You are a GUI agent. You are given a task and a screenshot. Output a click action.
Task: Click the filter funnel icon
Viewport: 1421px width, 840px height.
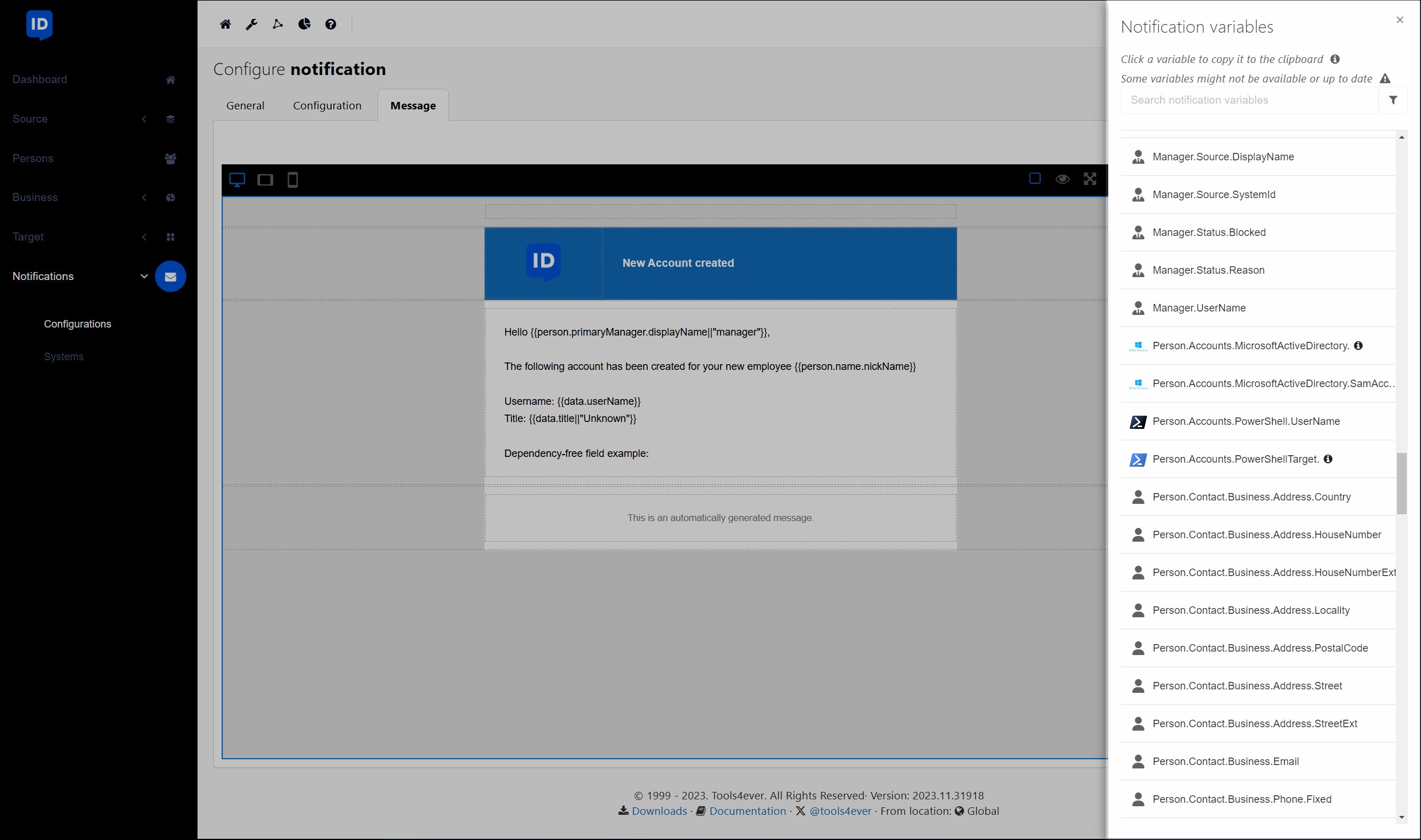(1393, 100)
